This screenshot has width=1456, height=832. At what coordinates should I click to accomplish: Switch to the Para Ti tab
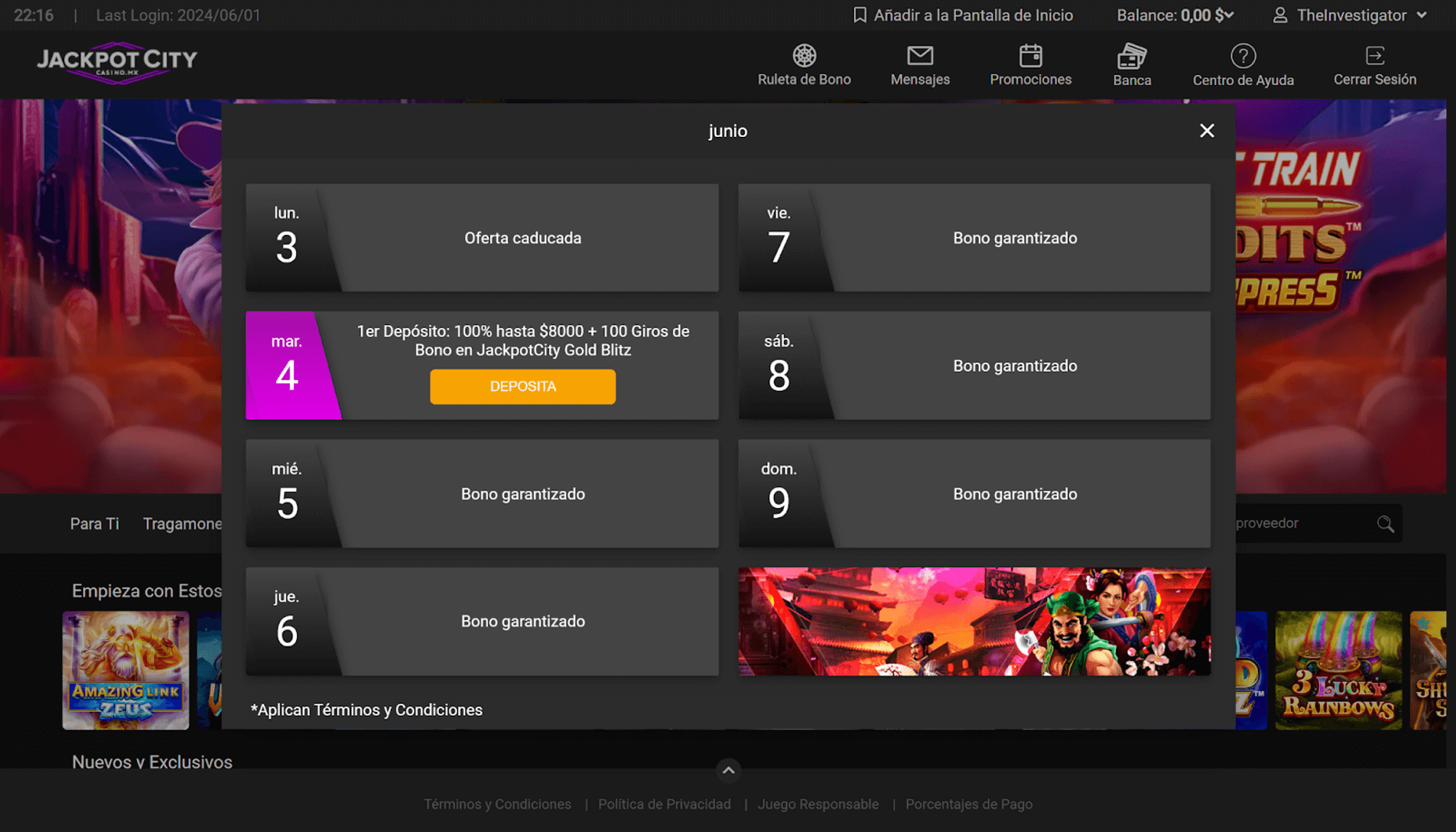(x=95, y=523)
